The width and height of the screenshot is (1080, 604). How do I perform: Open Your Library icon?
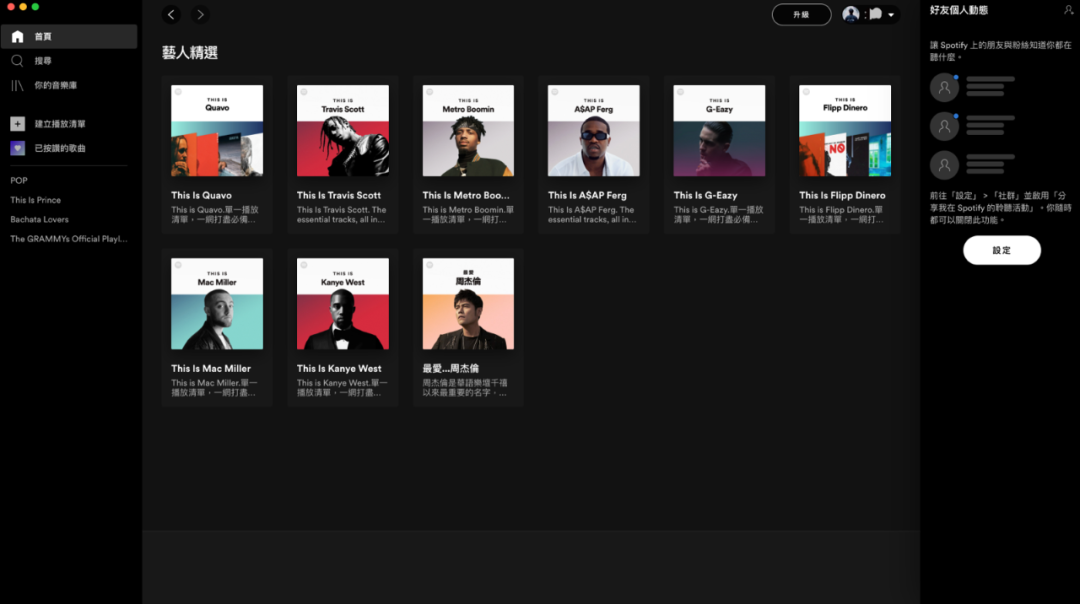click(17, 86)
